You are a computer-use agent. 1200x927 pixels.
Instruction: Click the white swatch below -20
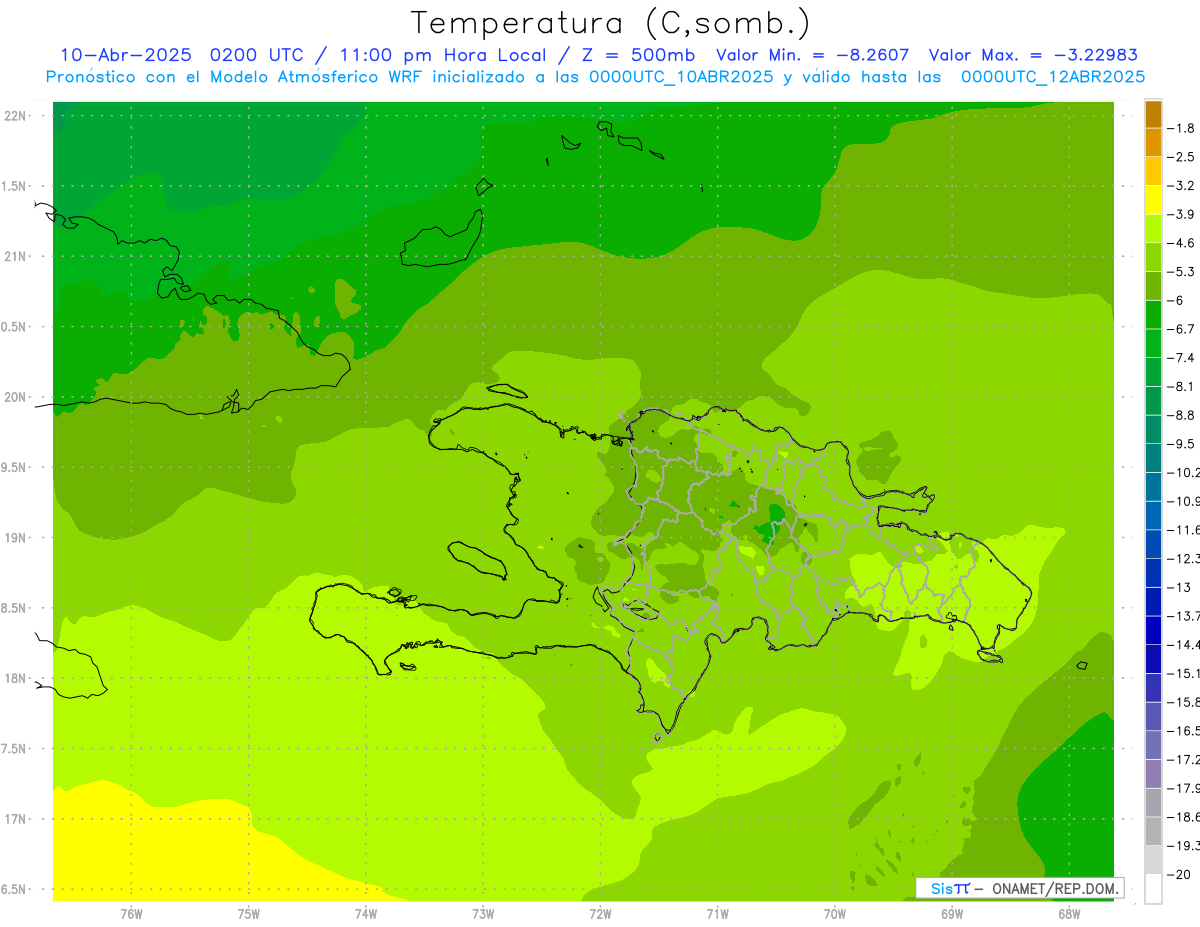tap(1153, 888)
